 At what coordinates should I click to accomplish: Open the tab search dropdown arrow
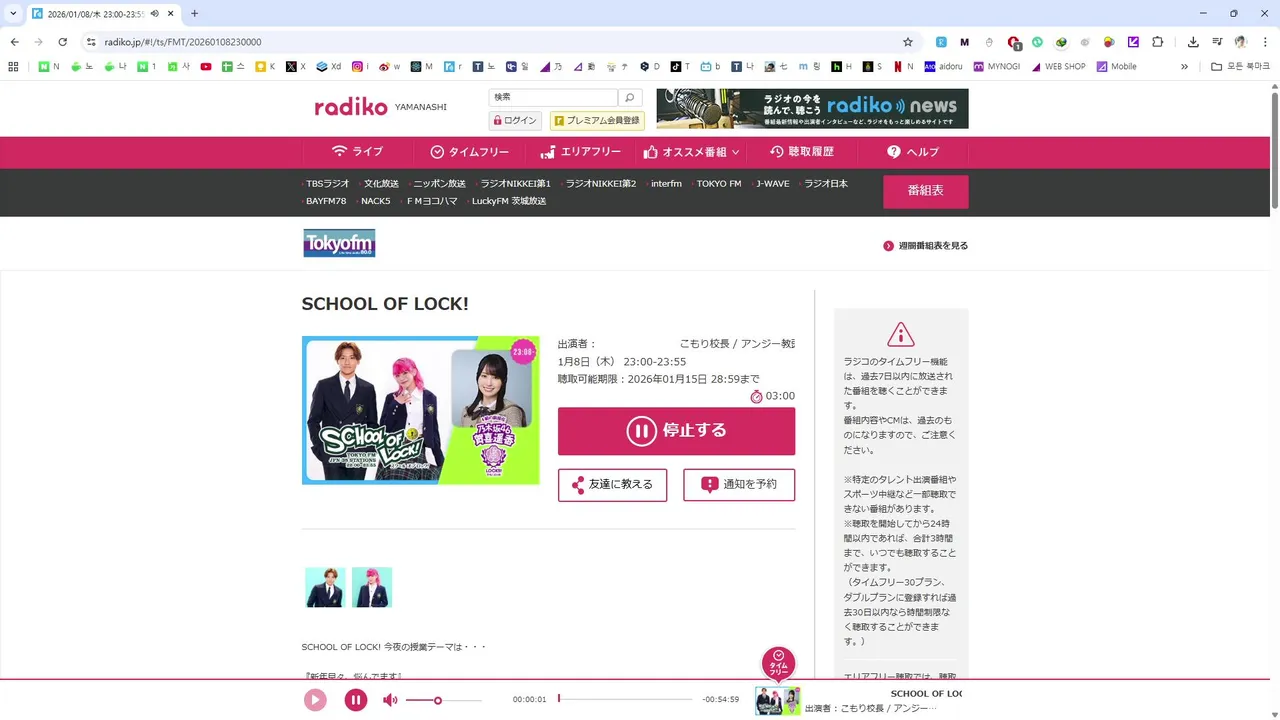(x=13, y=13)
